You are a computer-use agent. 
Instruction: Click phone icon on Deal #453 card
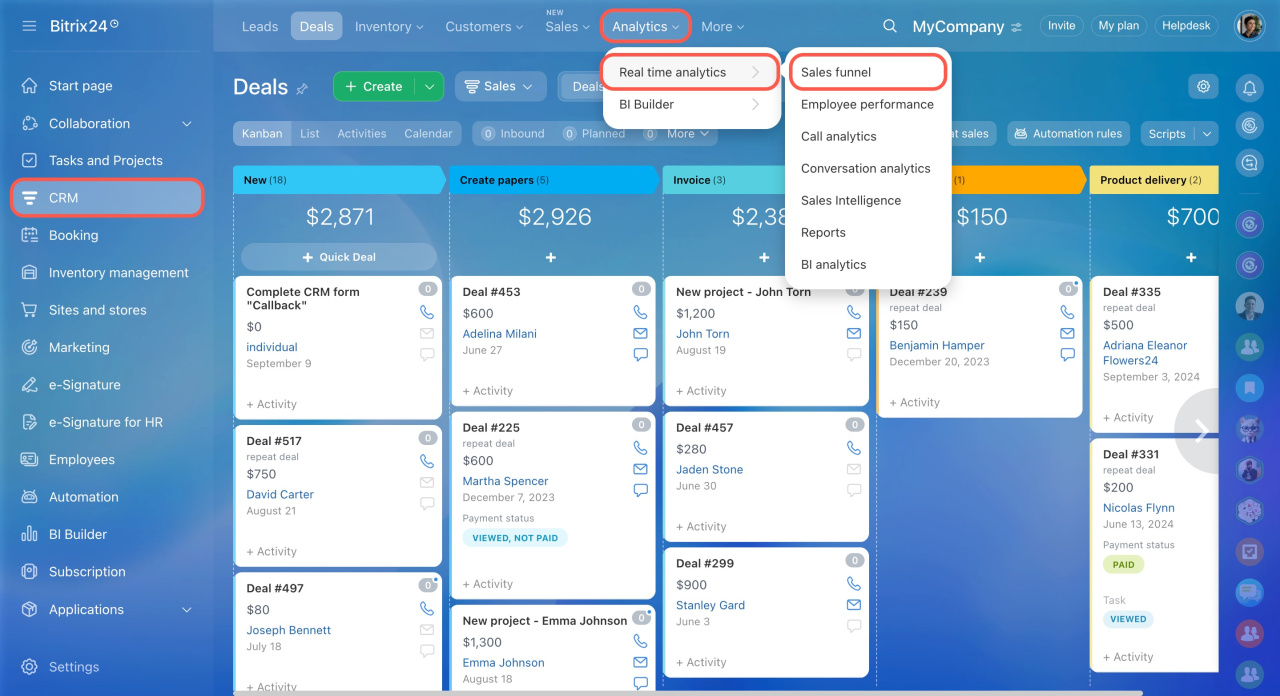pyautogui.click(x=640, y=312)
